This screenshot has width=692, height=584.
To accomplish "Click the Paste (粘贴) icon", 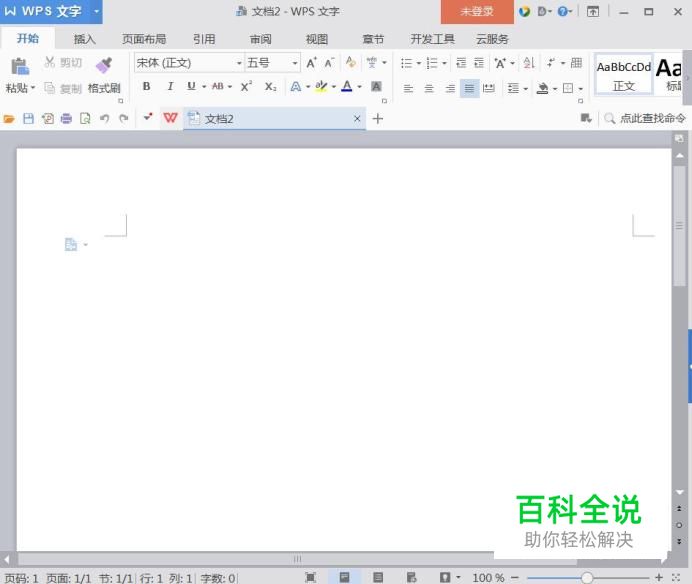I will click(x=19, y=67).
